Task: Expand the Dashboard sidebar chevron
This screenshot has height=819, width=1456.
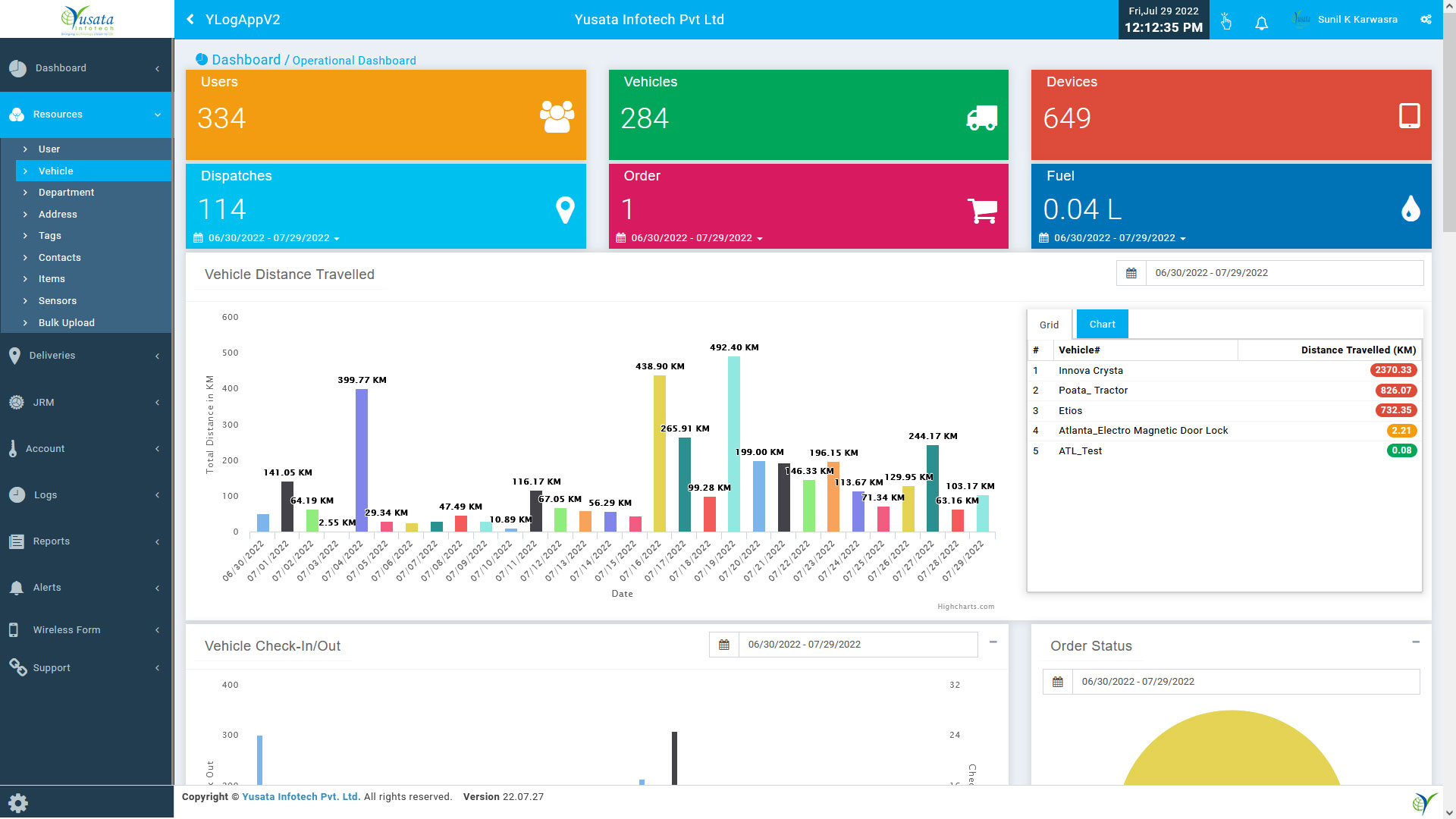Action: point(157,69)
